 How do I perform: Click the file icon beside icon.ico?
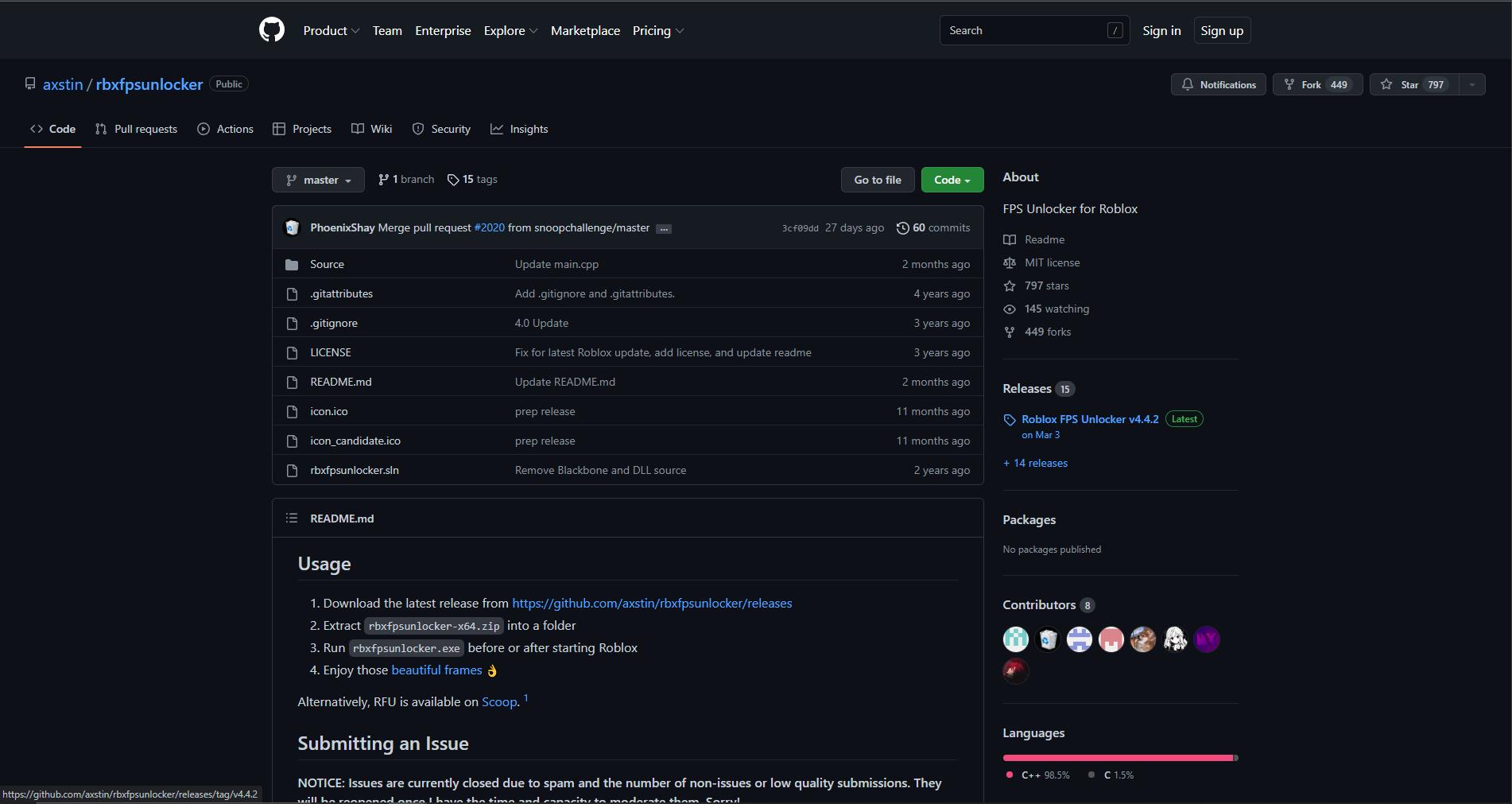[292, 411]
